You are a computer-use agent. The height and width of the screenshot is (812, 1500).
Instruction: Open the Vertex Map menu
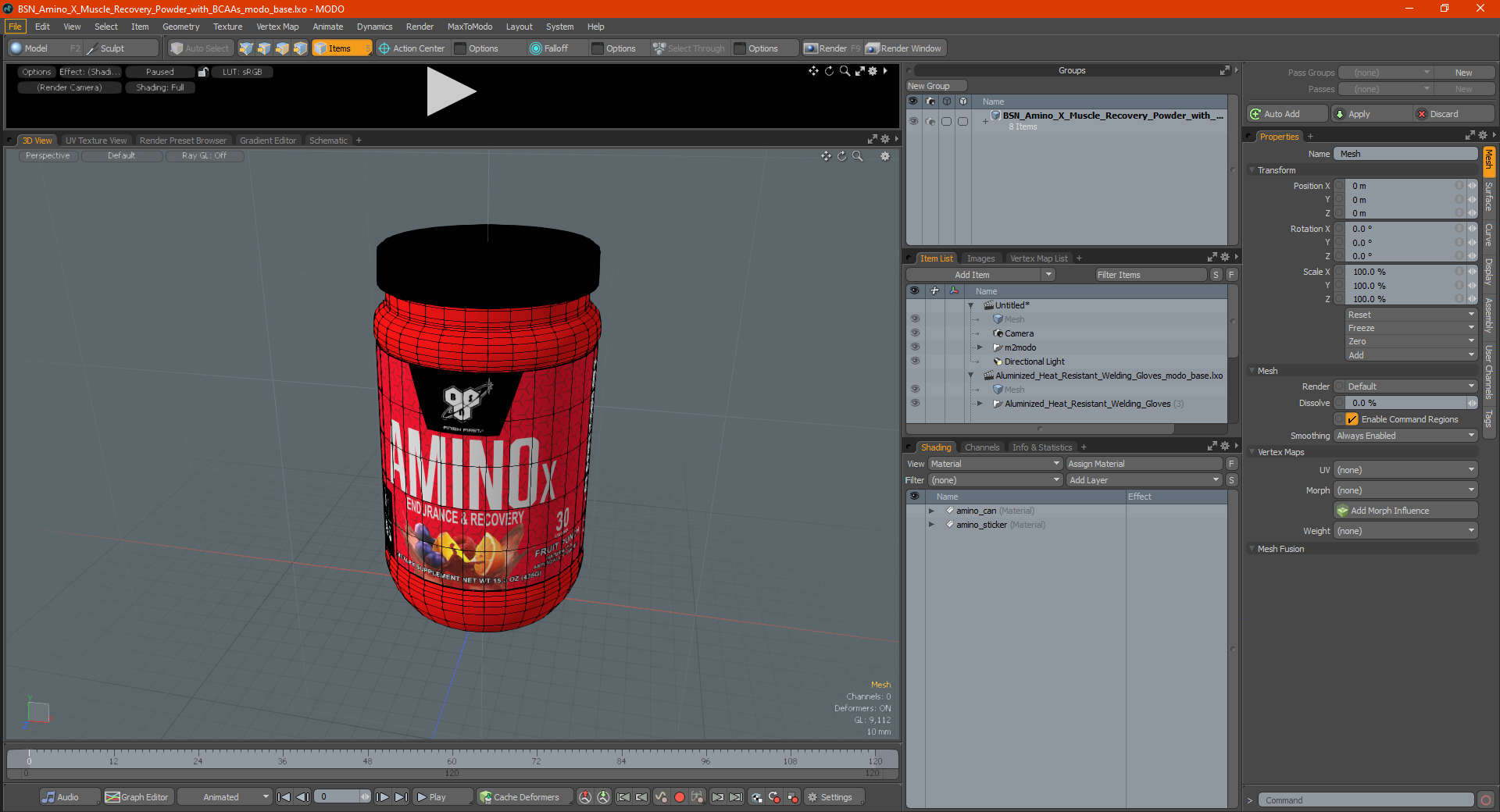tap(277, 27)
